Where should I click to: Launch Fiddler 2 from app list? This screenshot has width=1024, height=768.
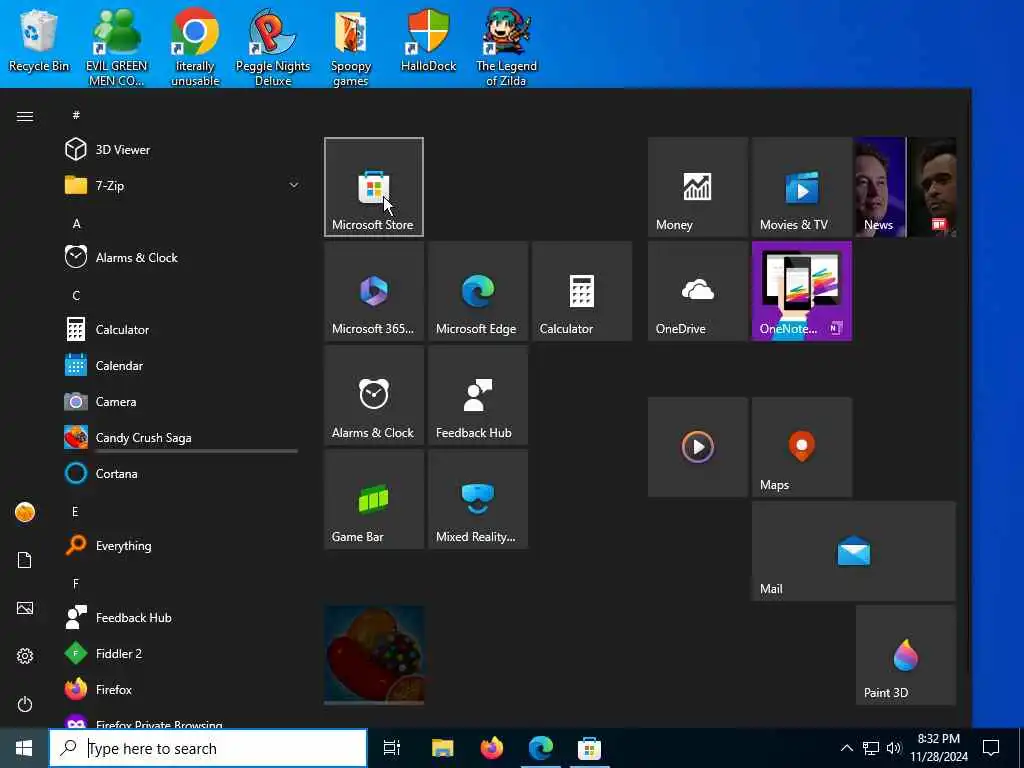[x=181, y=653]
